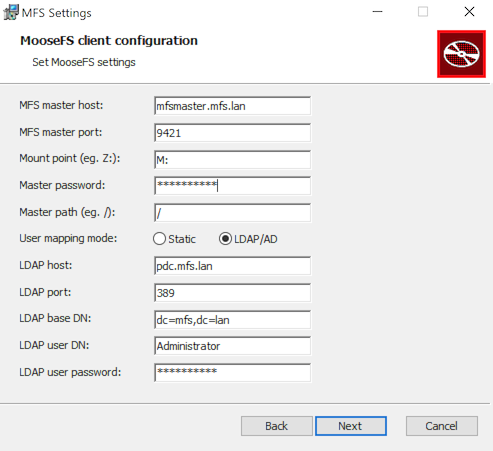Close the MFS Settings window
This screenshot has width=493, height=451.
[469, 12]
